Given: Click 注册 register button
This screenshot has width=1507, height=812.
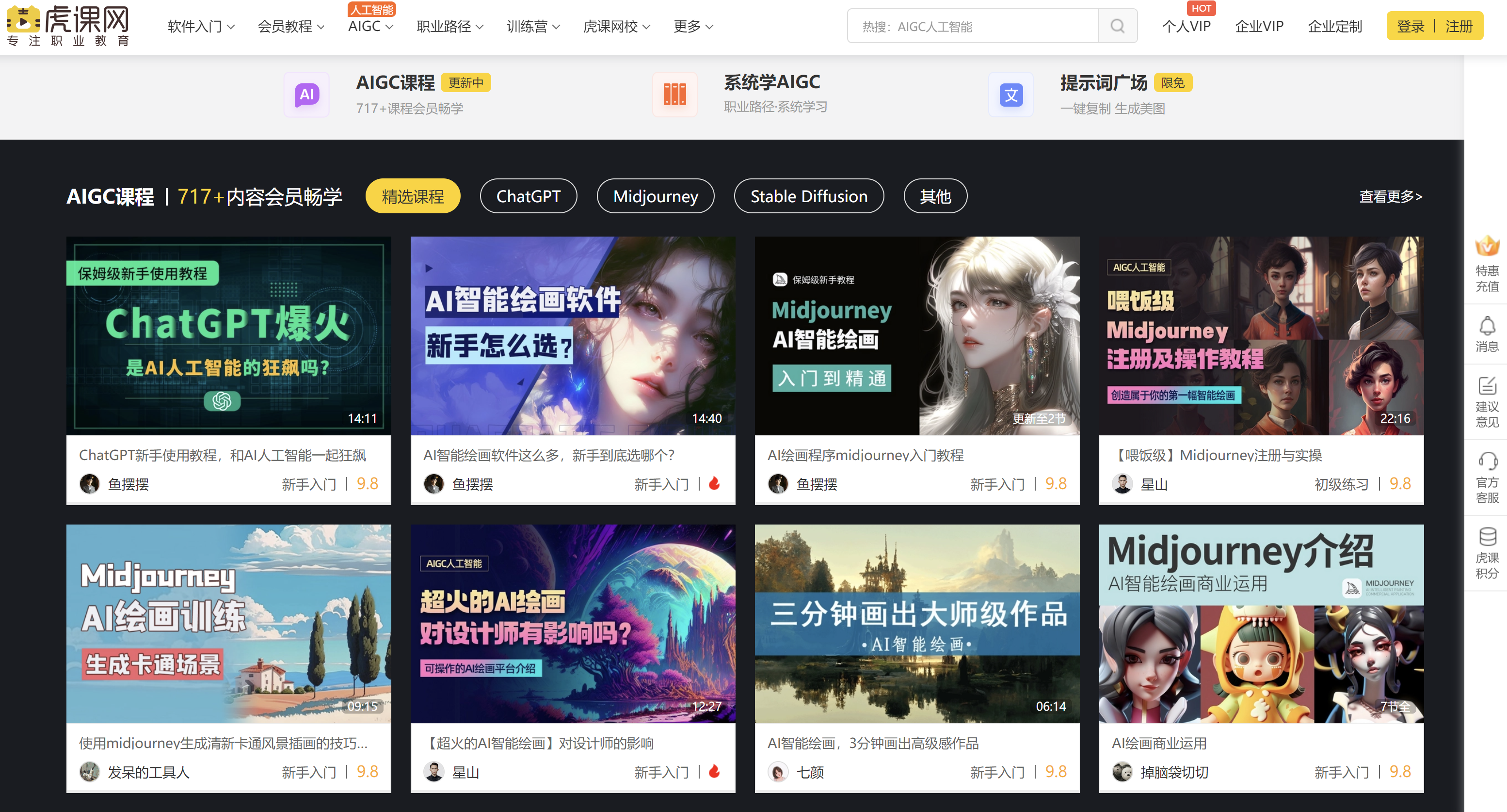Looking at the screenshot, I should click(1459, 26).
